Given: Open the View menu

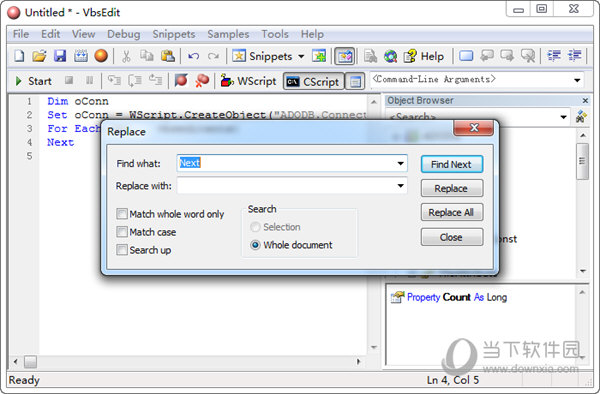Looking at the screenshot, I should [x=83, y=34].
